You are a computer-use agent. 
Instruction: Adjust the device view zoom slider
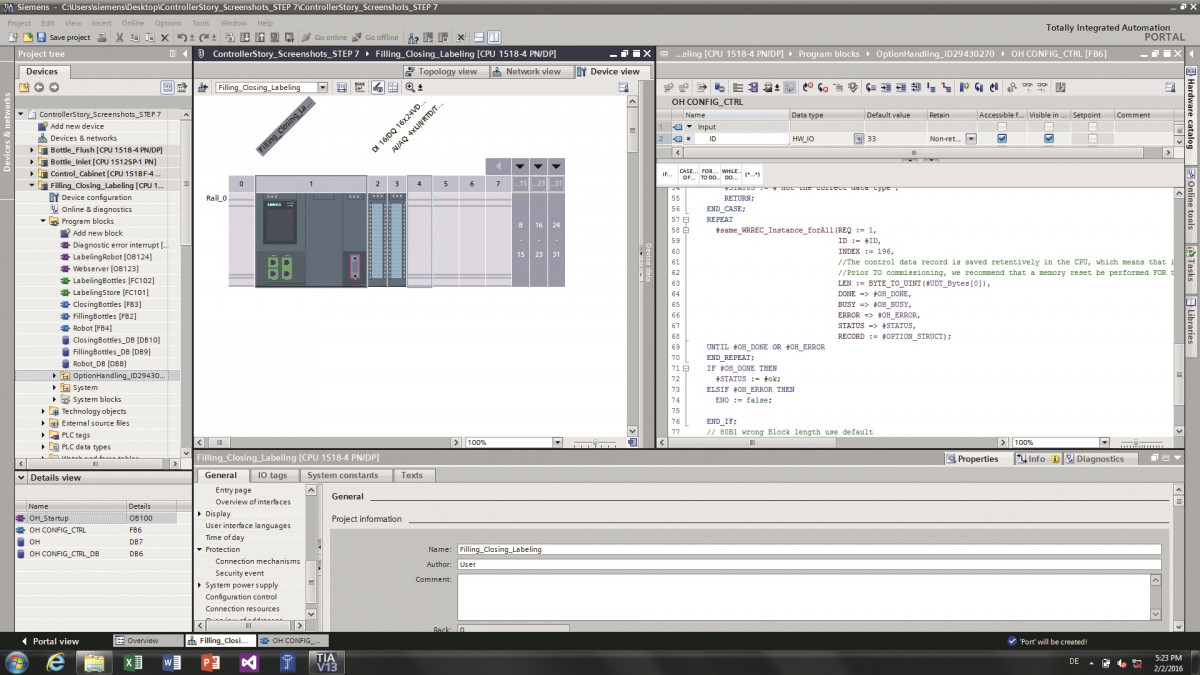[596, 442]
